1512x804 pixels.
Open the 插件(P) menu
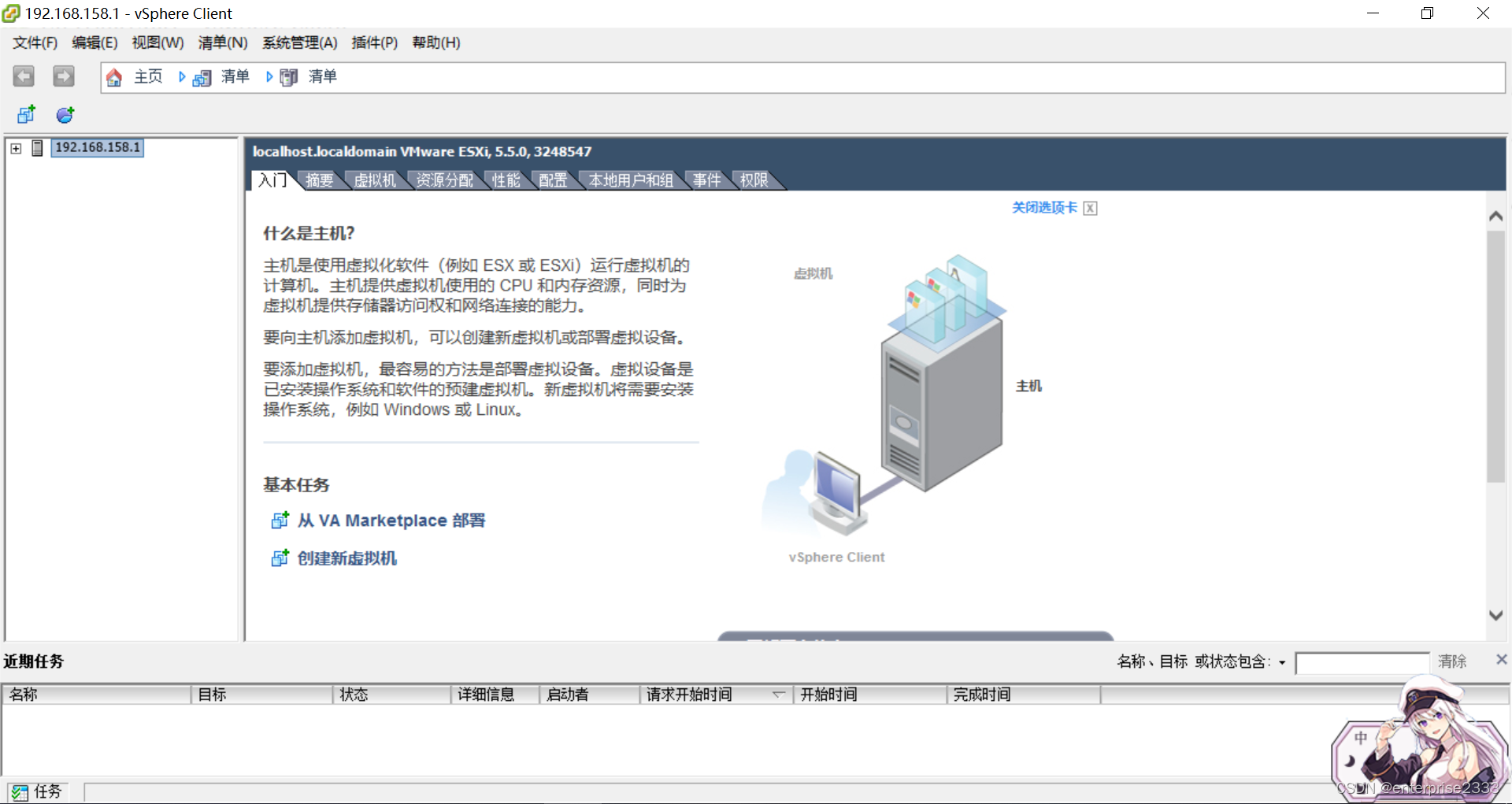click(x=374, y=43)
